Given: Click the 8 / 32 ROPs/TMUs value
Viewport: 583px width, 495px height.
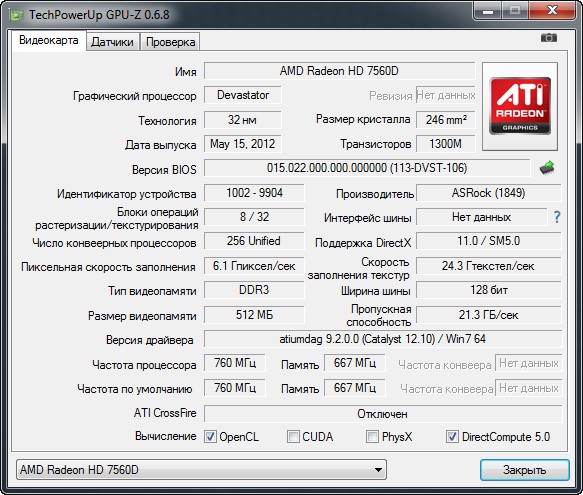Looking at the screenshot, I should pos(254,217).
